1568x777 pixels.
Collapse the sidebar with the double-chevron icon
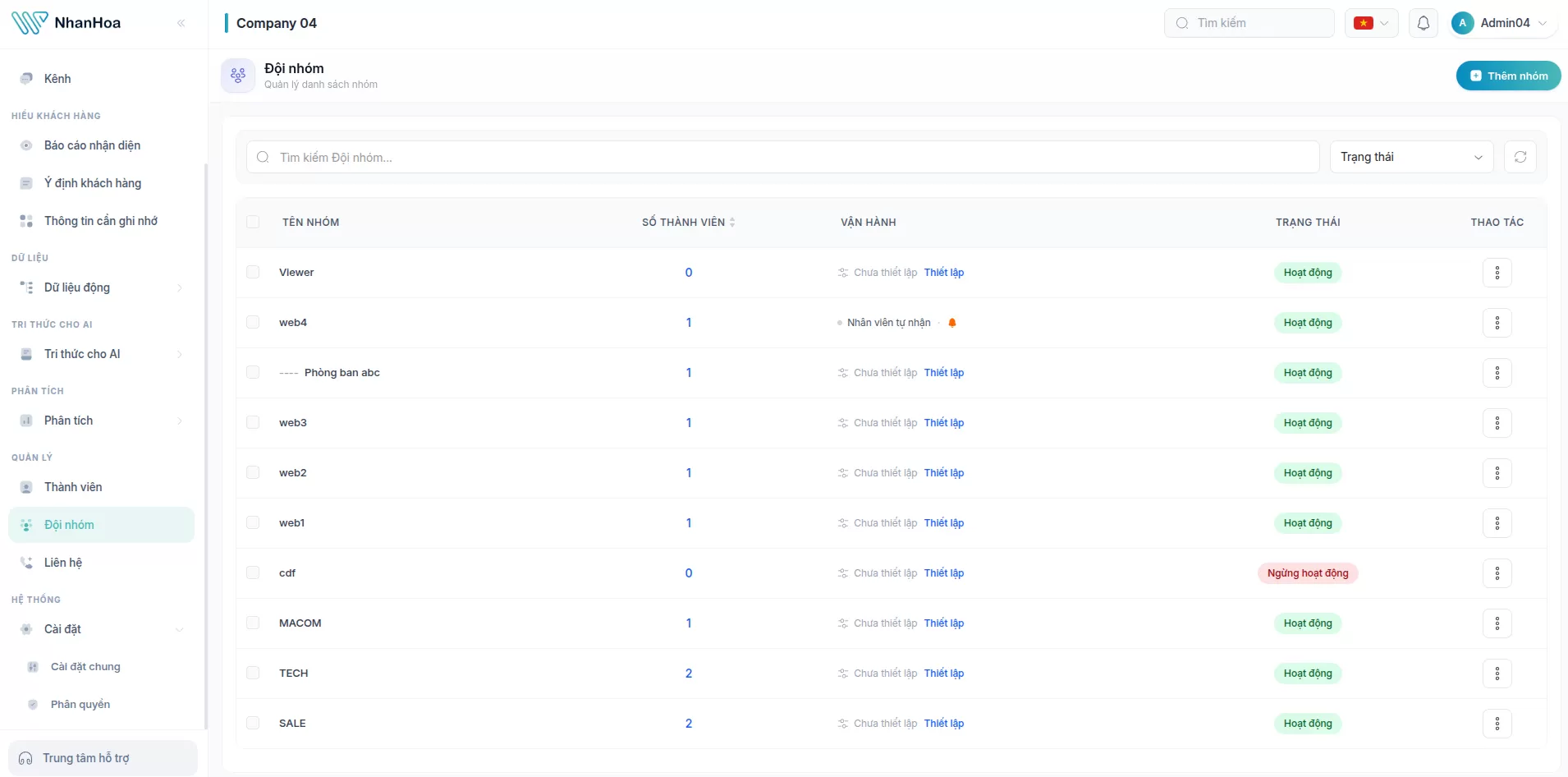(x=181, y=23)
